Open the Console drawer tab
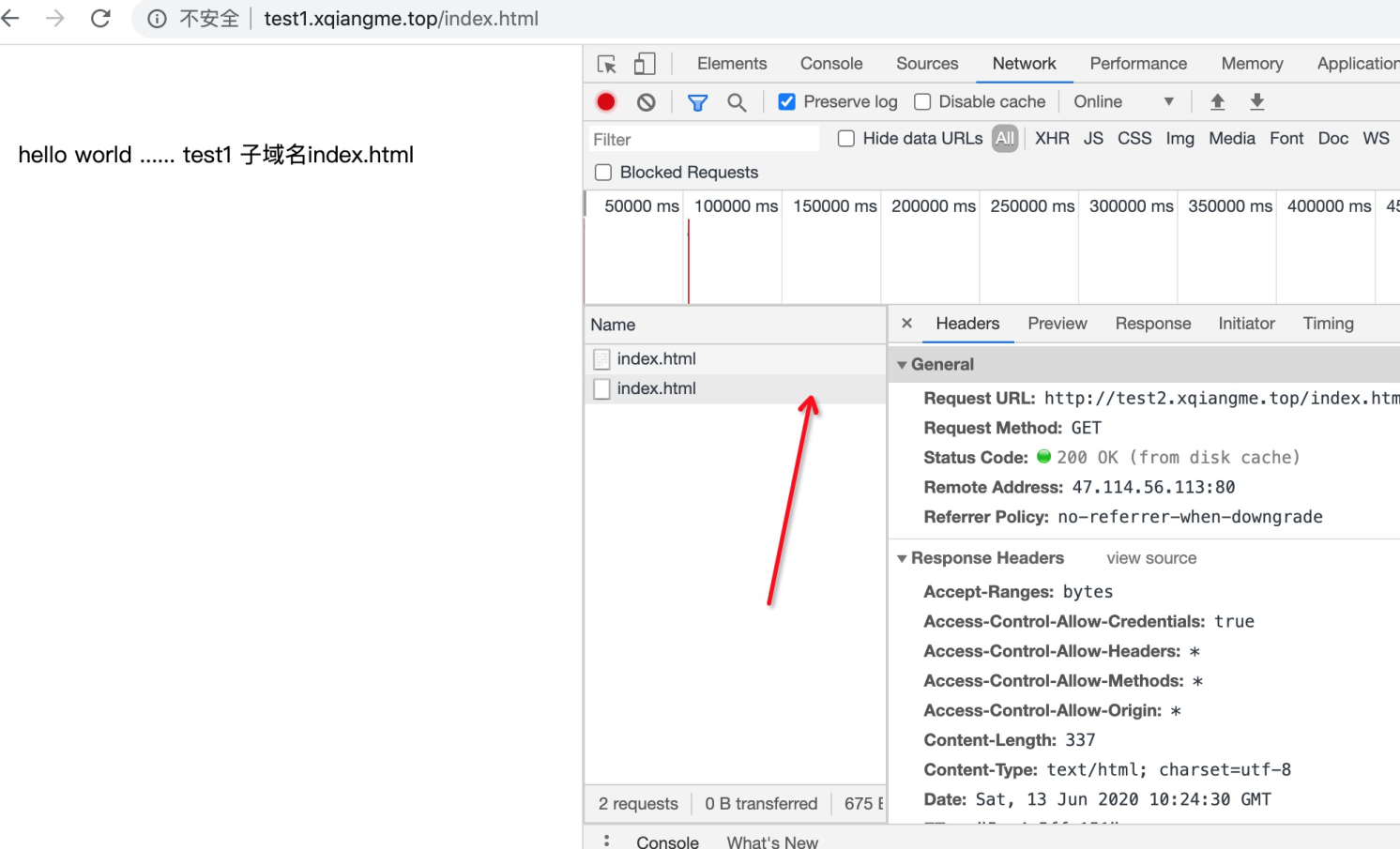The image size is (1400, 849). click(x=667, y=841)
